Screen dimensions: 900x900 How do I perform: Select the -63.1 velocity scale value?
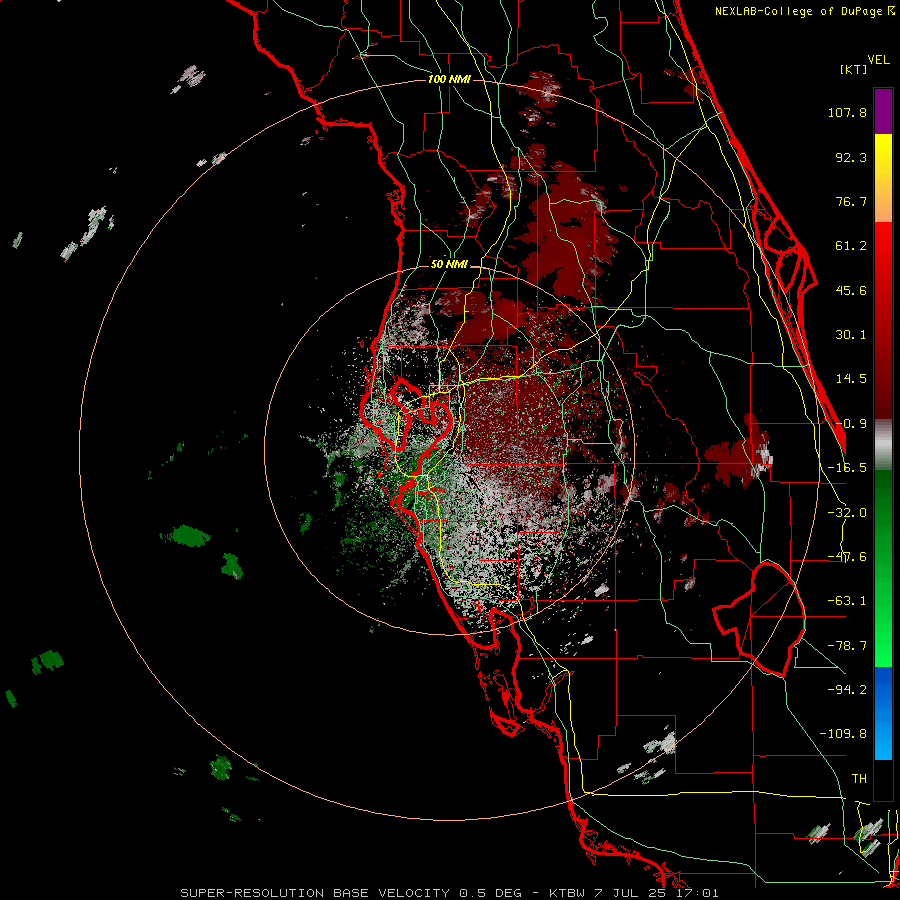coord(847,601)
